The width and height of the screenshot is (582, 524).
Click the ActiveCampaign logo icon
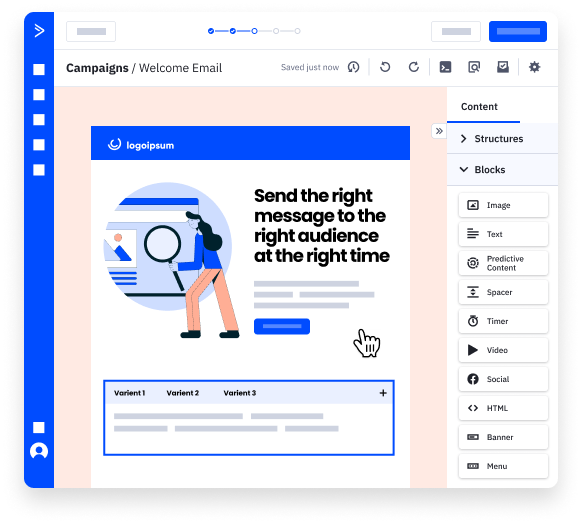(x=39, y=30)
